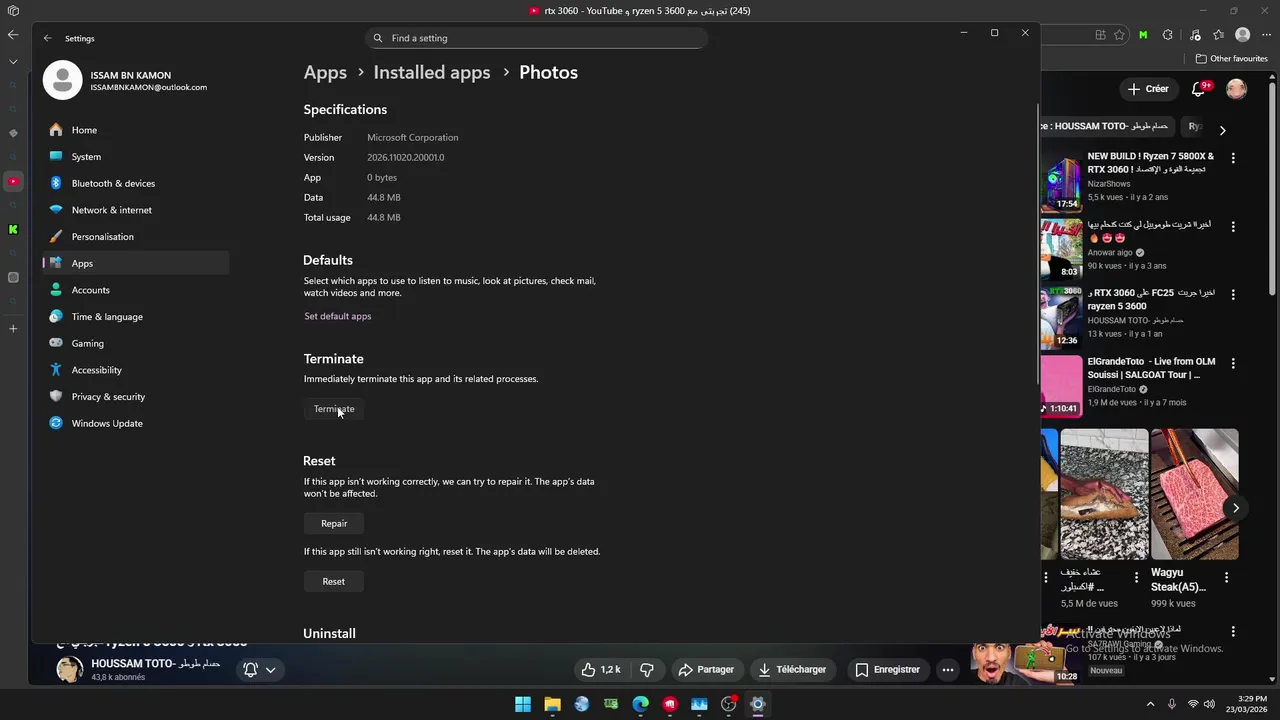
Task: Select green K tab in Edge sidebar
Action: point(13,230)
